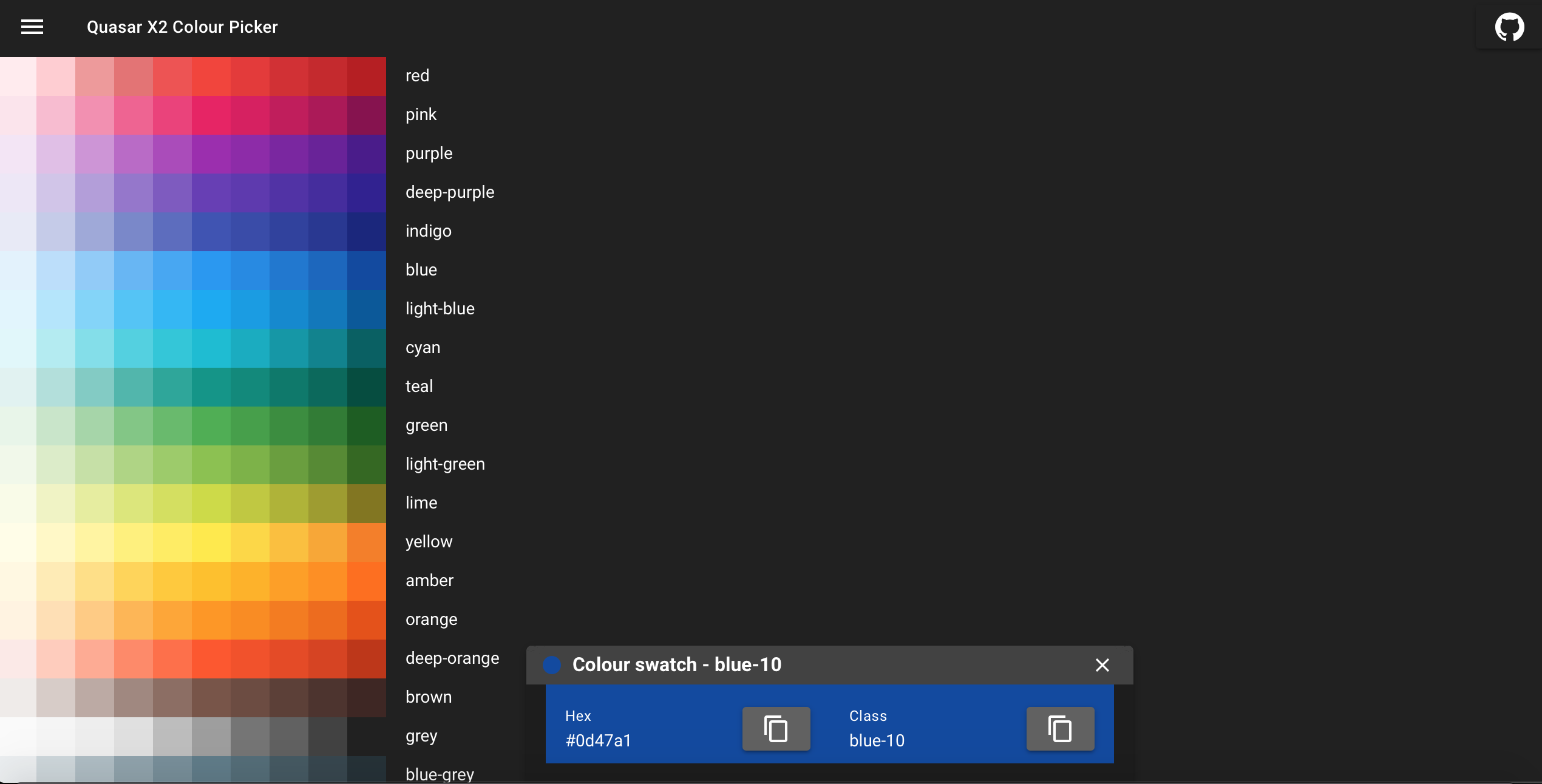
Task: Select the deep-purple colour label
Action: tap(450, 192)
